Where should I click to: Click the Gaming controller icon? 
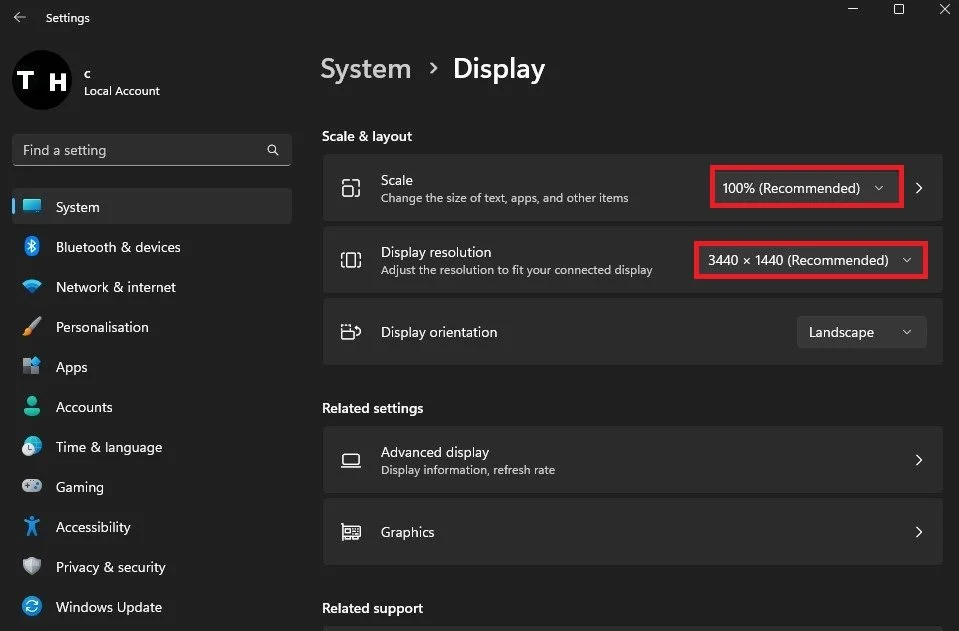tap(32, 486)
